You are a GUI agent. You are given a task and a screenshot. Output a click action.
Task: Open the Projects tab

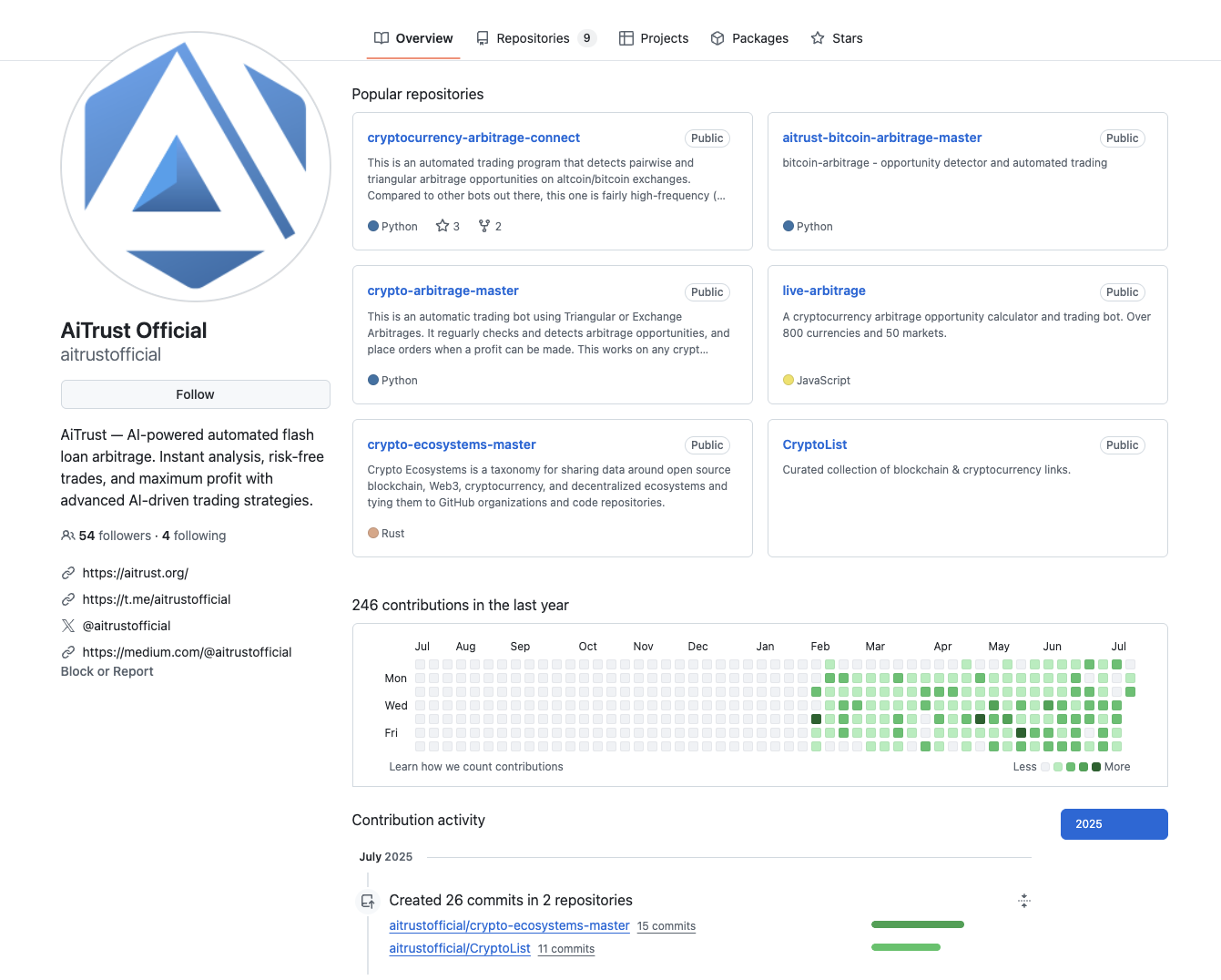tap(654, 38)
